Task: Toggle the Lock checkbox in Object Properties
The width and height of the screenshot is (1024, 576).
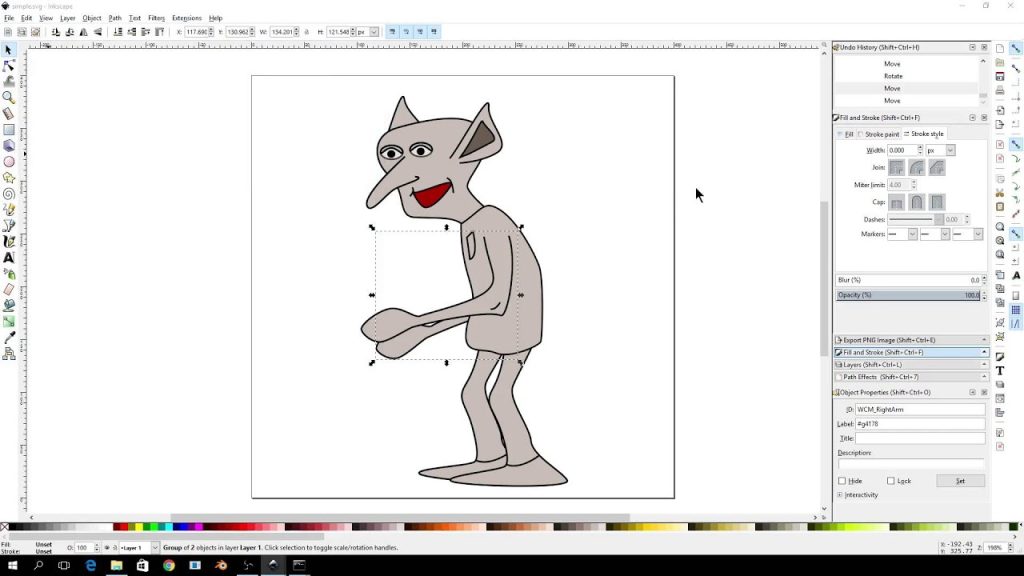Action: pyautogui.click(x=891, y=481)
